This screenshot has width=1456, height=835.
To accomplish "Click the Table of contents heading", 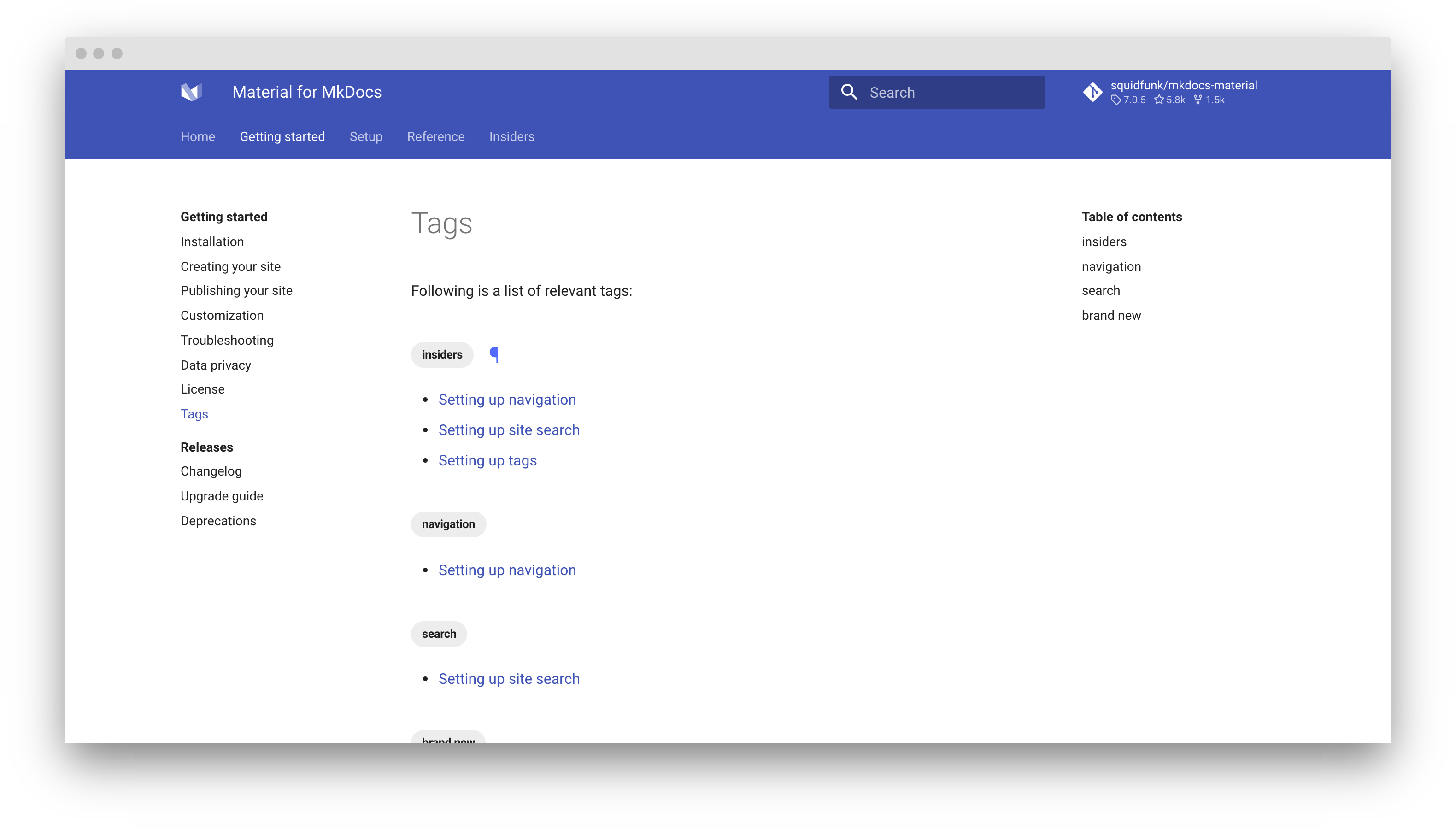I will click(1132, 217).
